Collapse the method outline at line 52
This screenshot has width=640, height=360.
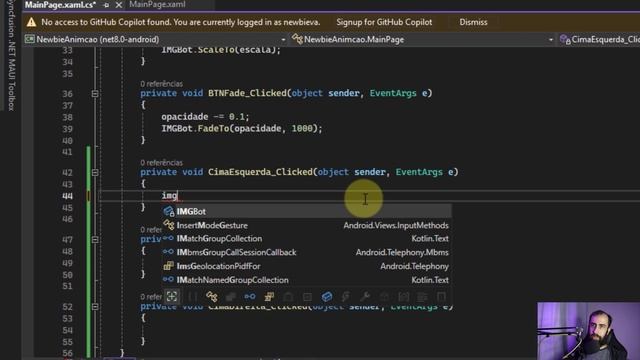(x=95, y=306)
